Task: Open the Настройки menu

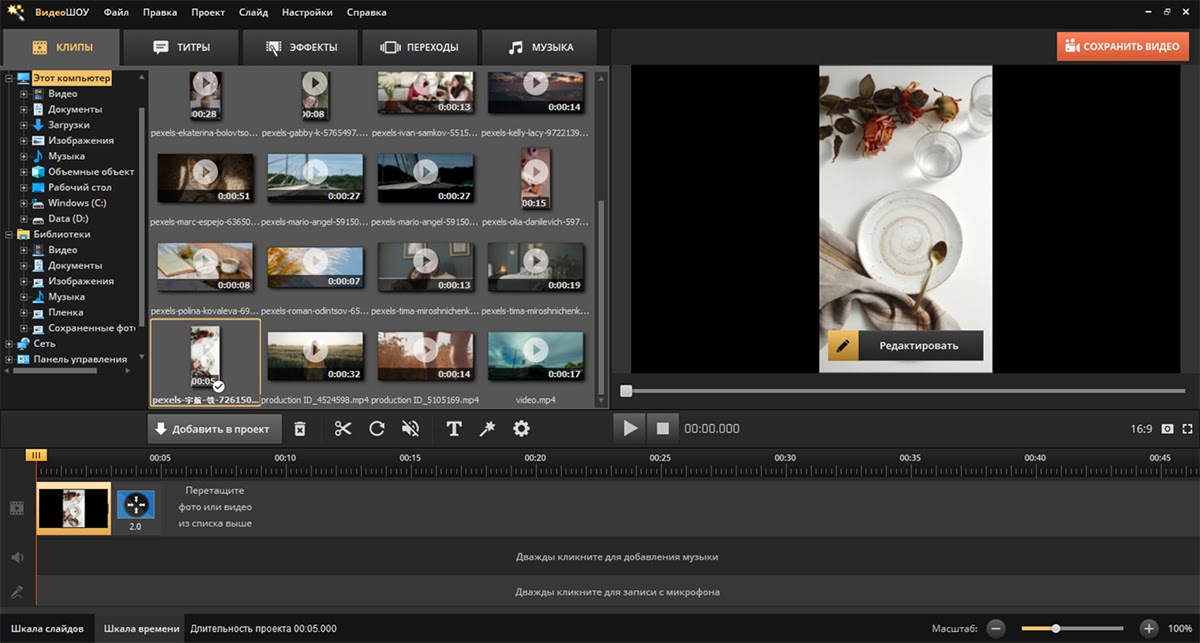Action: pos(305,13)
